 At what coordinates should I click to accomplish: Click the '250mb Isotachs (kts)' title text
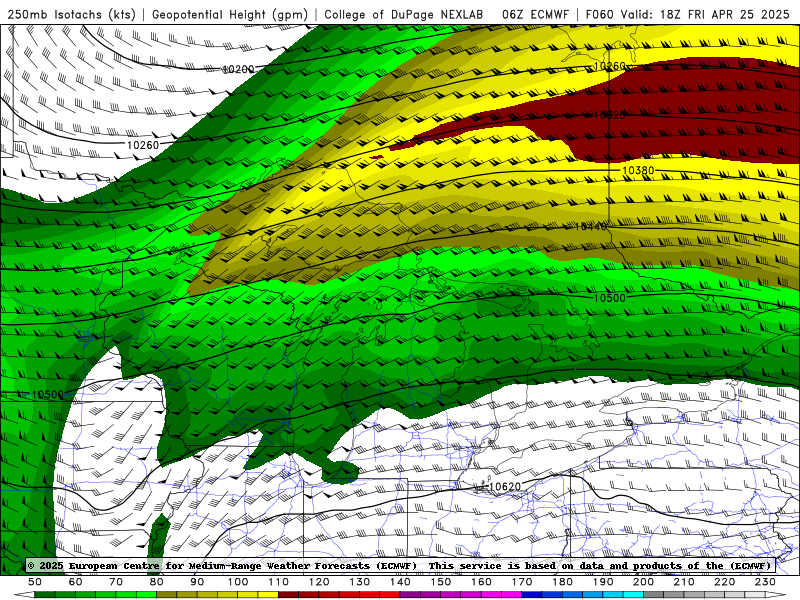(x=71, y=14)
